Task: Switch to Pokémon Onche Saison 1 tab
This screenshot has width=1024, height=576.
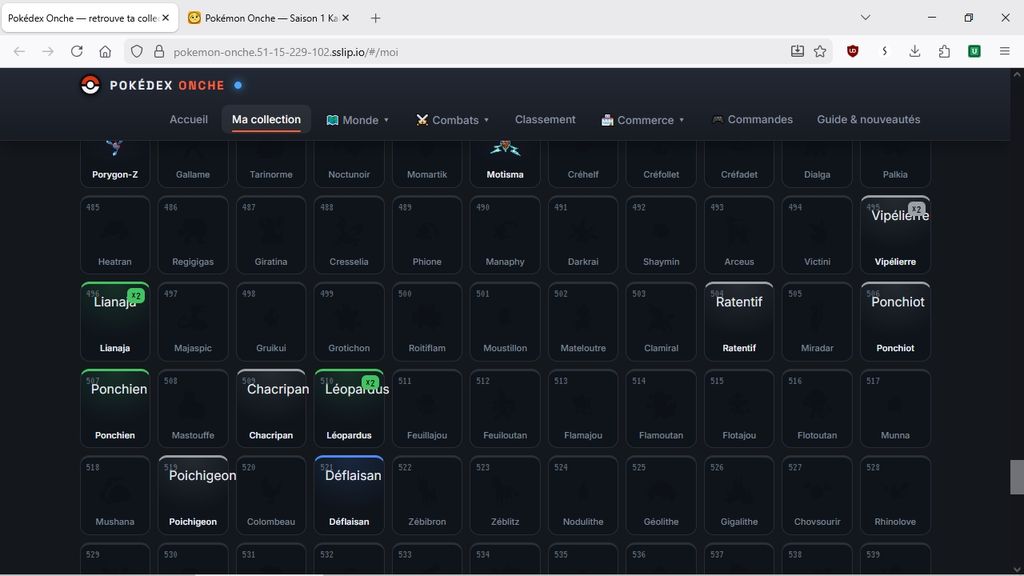Action: [269, 18]
